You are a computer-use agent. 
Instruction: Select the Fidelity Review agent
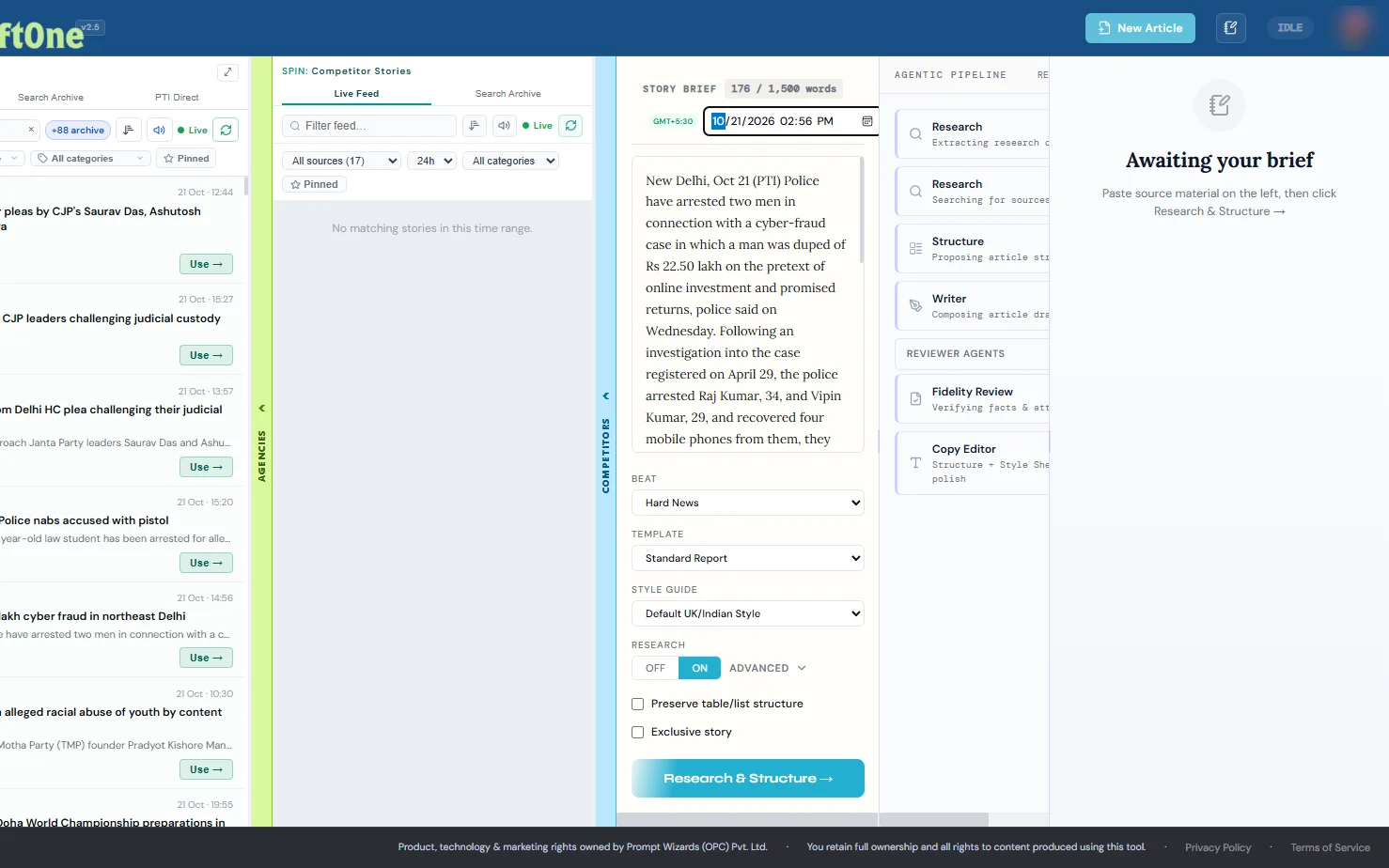pyautogui.click(x=972, y=399)
